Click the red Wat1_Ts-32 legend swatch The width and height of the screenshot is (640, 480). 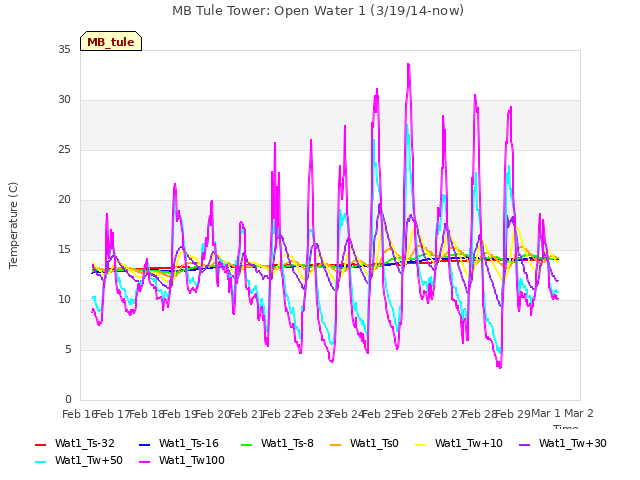click(40, 445)
